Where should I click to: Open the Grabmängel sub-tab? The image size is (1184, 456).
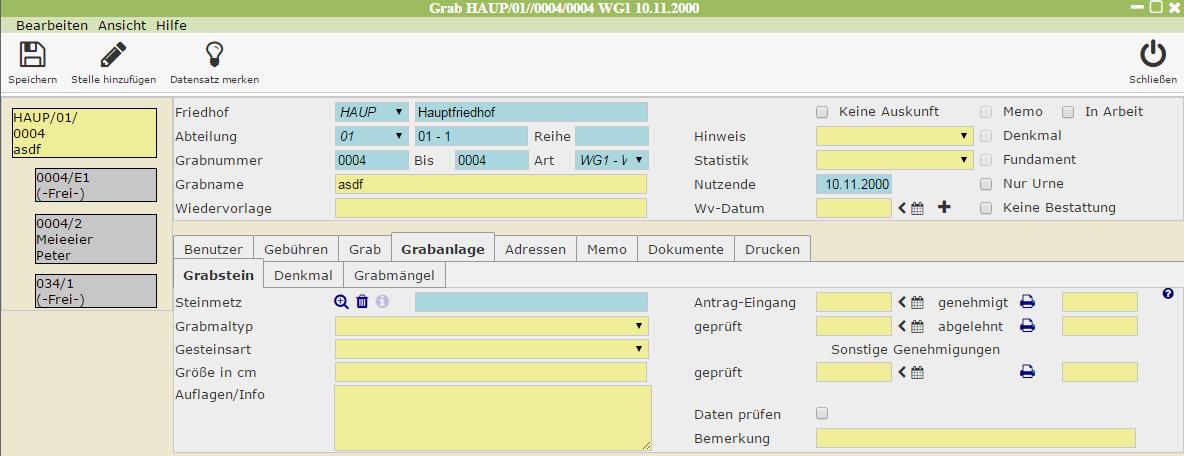(394, 275)
